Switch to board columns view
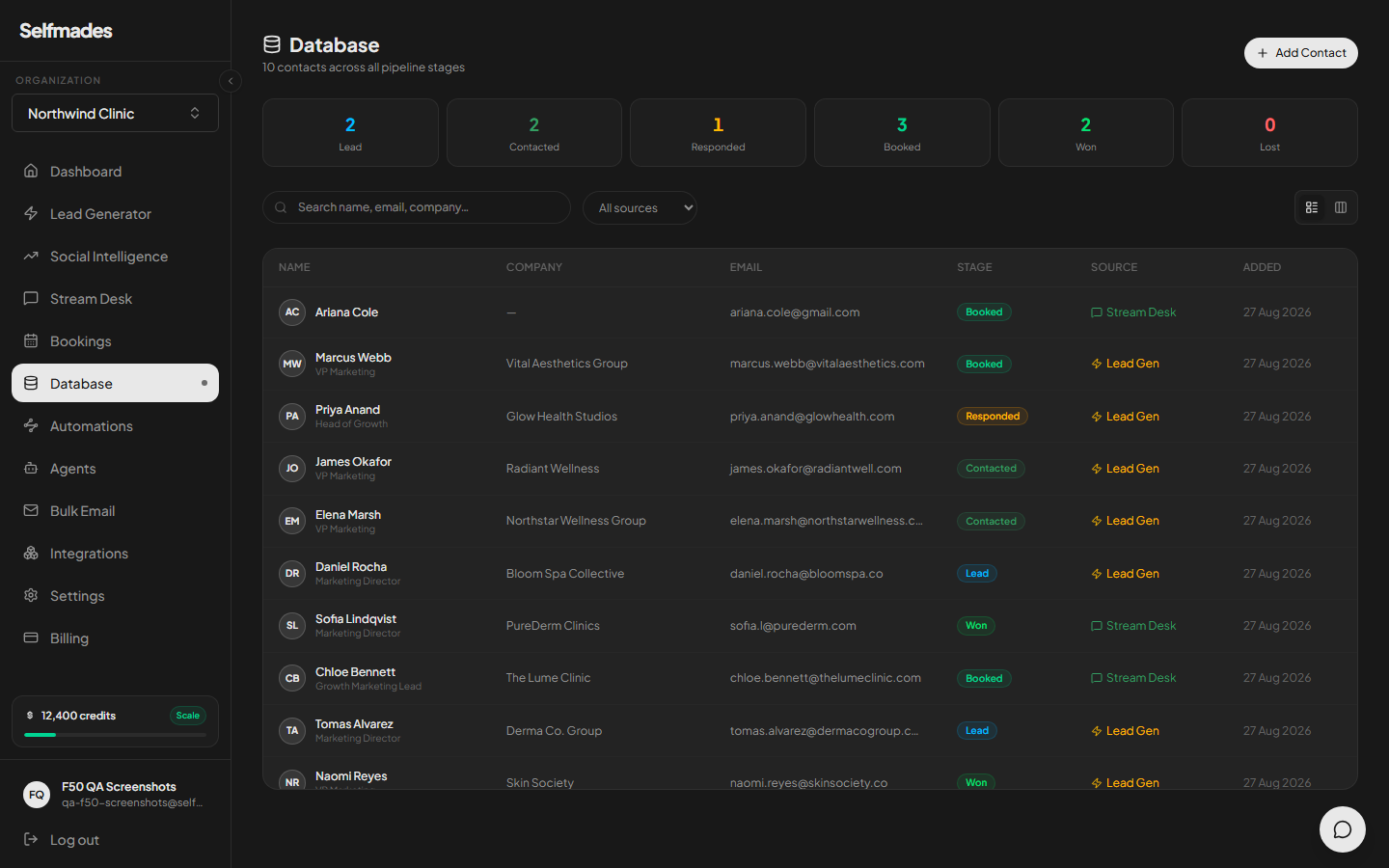This screenshot has width=1389, height=868. (x=1341, y=207)
